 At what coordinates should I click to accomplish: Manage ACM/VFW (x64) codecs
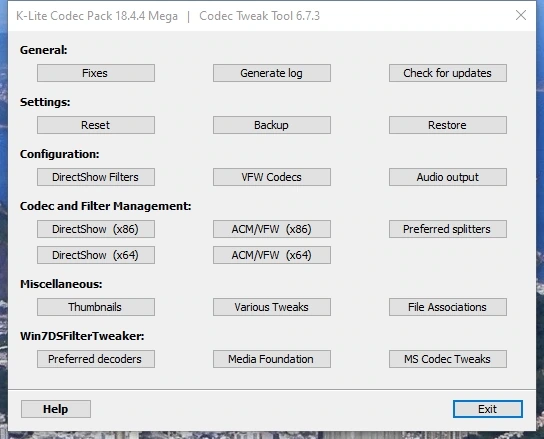(x=272, y=255)
